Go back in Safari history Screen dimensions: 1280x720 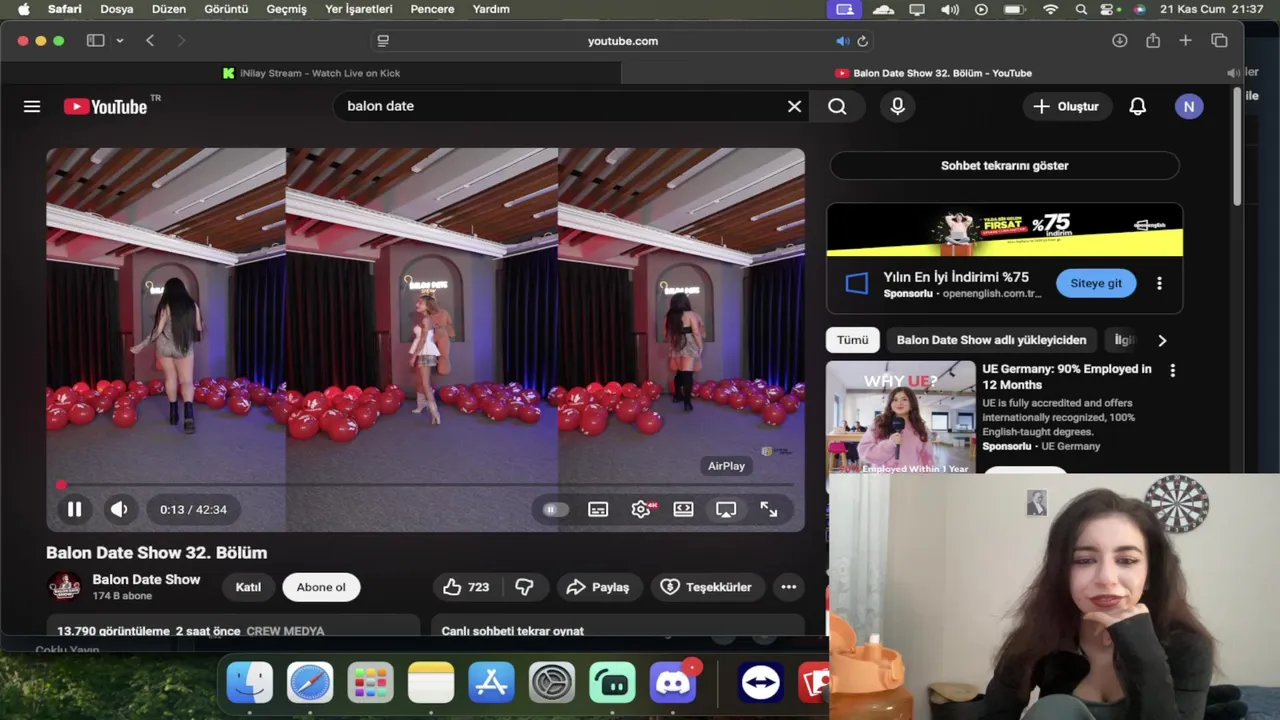(x=150, y=41)
